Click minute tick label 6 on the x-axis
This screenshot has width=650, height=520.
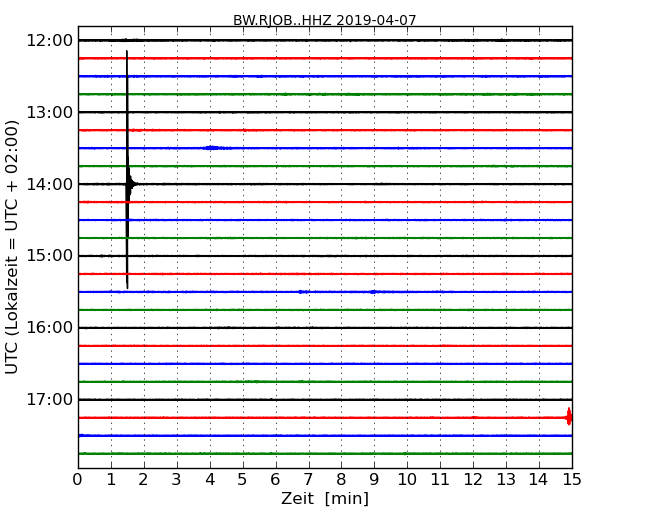(x=275, y=479)
